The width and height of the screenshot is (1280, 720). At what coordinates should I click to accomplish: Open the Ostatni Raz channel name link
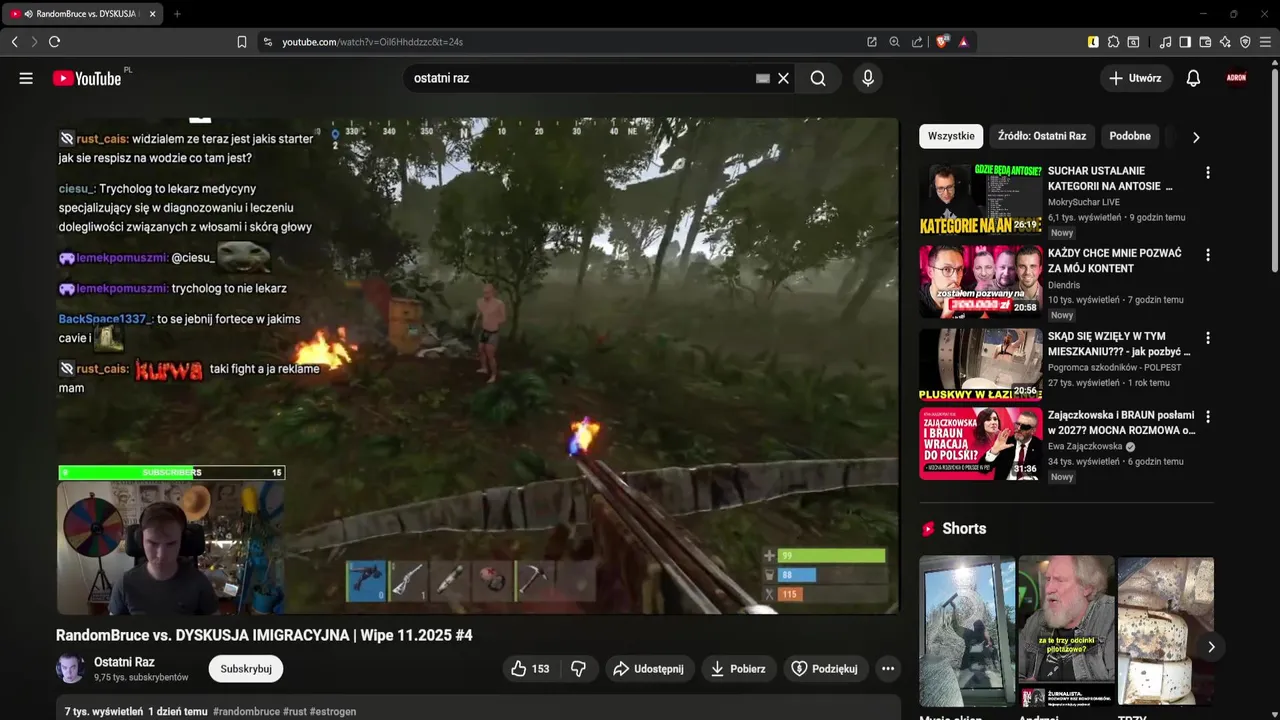[124, 662]
